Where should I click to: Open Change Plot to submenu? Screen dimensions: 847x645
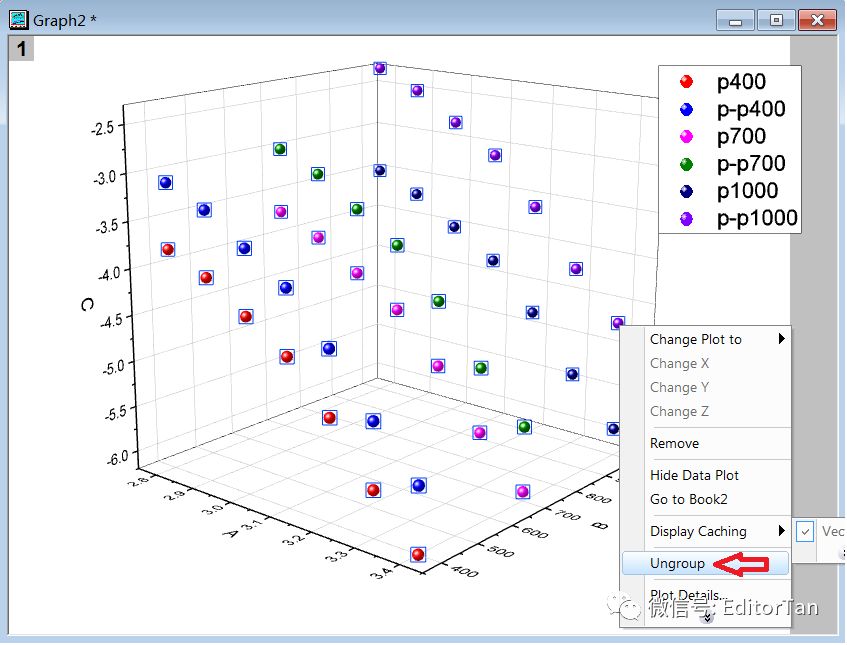(705, 339)
